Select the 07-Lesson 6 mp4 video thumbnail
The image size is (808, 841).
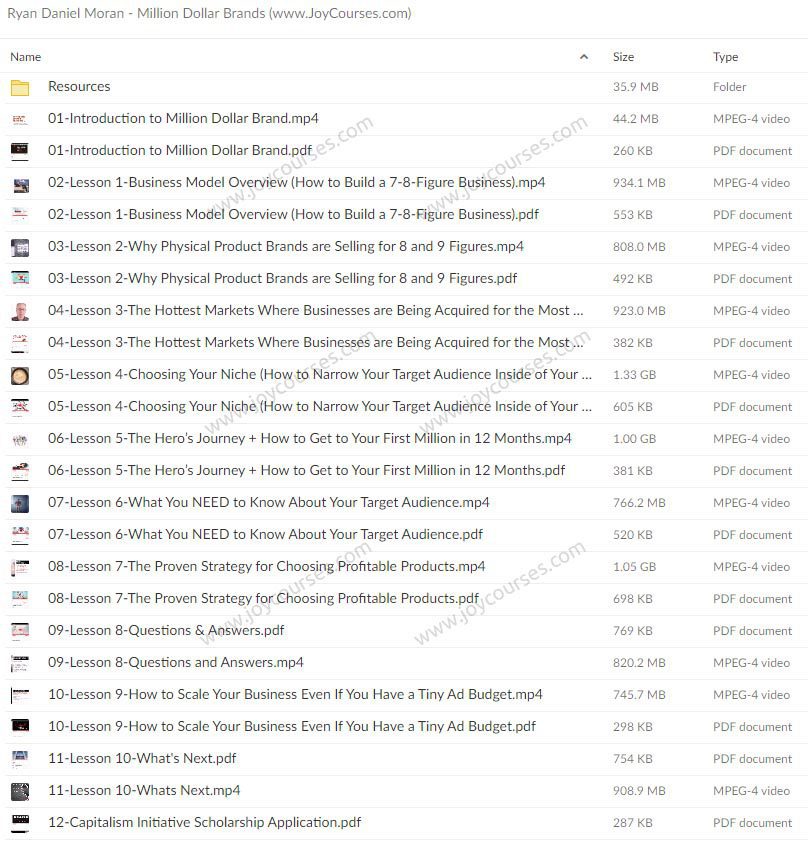point(20,503)
